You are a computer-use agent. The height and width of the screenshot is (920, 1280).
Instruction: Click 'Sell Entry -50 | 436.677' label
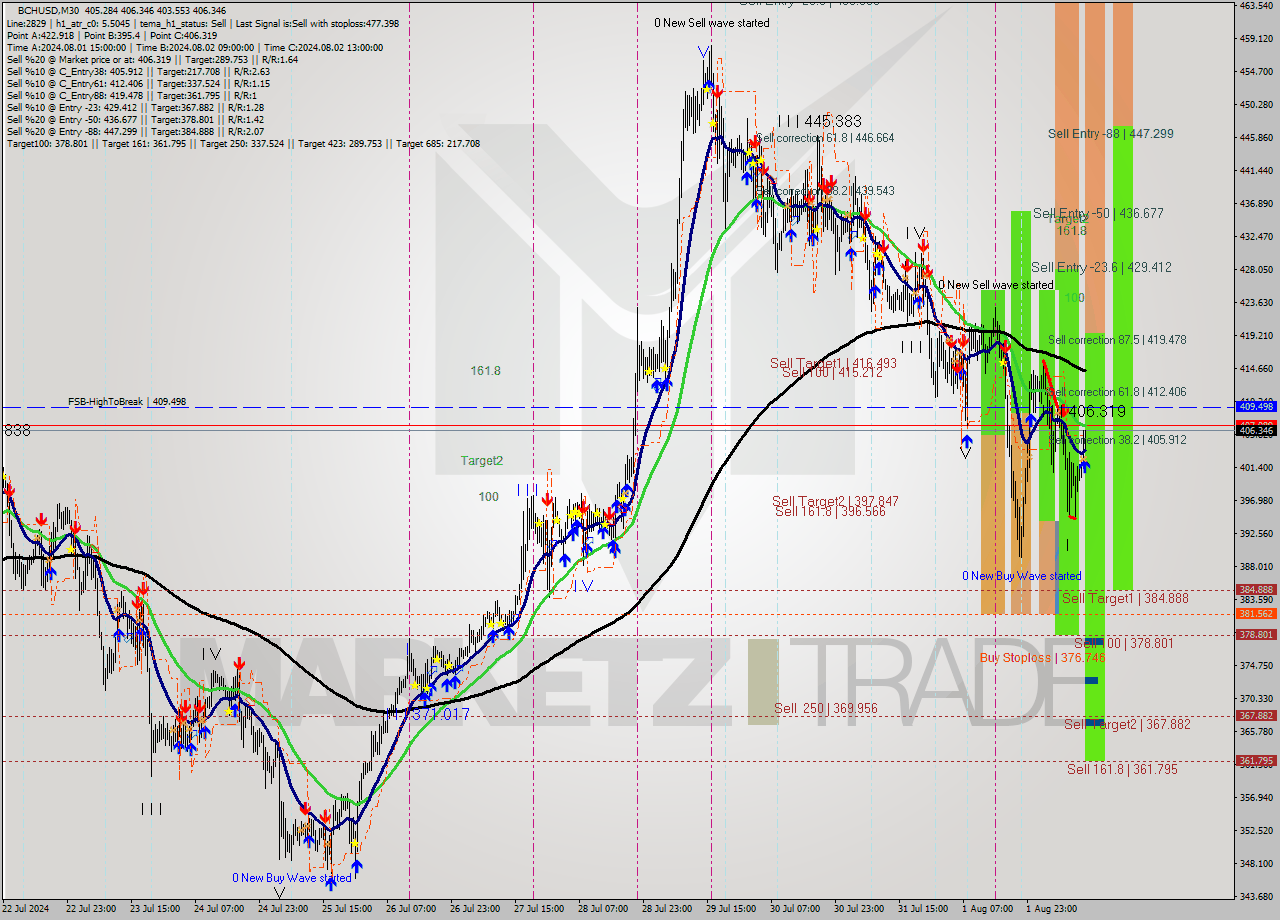(x=1098, y=214)
